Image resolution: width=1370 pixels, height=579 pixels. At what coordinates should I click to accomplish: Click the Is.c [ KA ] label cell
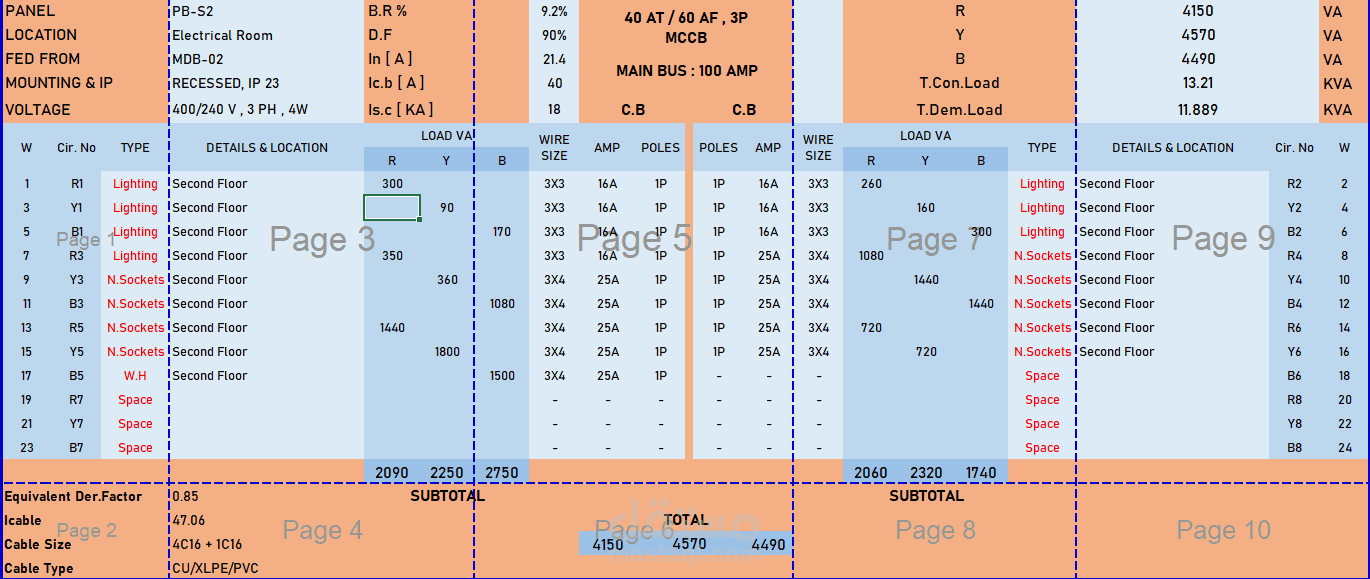(446, 109)
